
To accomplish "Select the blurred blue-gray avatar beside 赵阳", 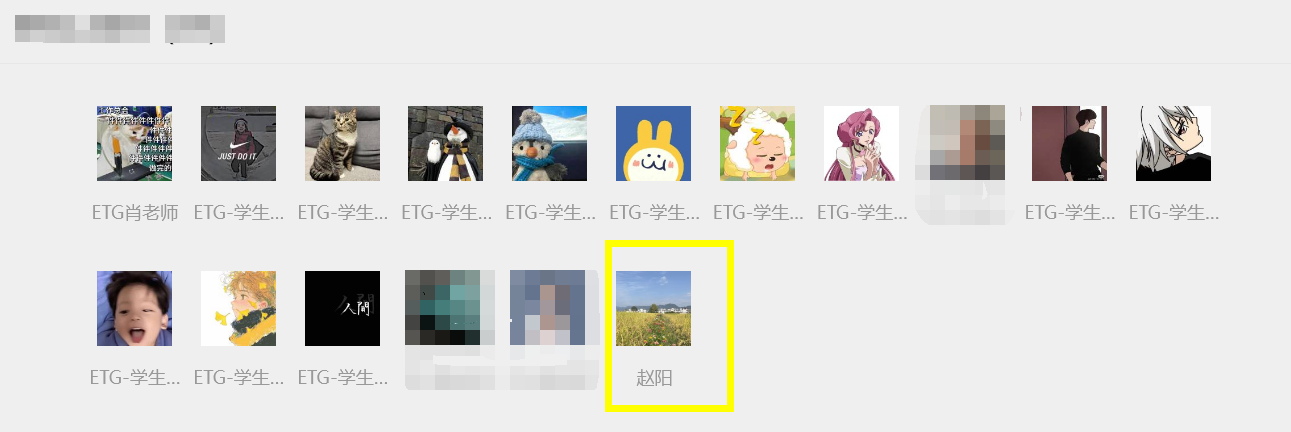I will coord(549,308).
